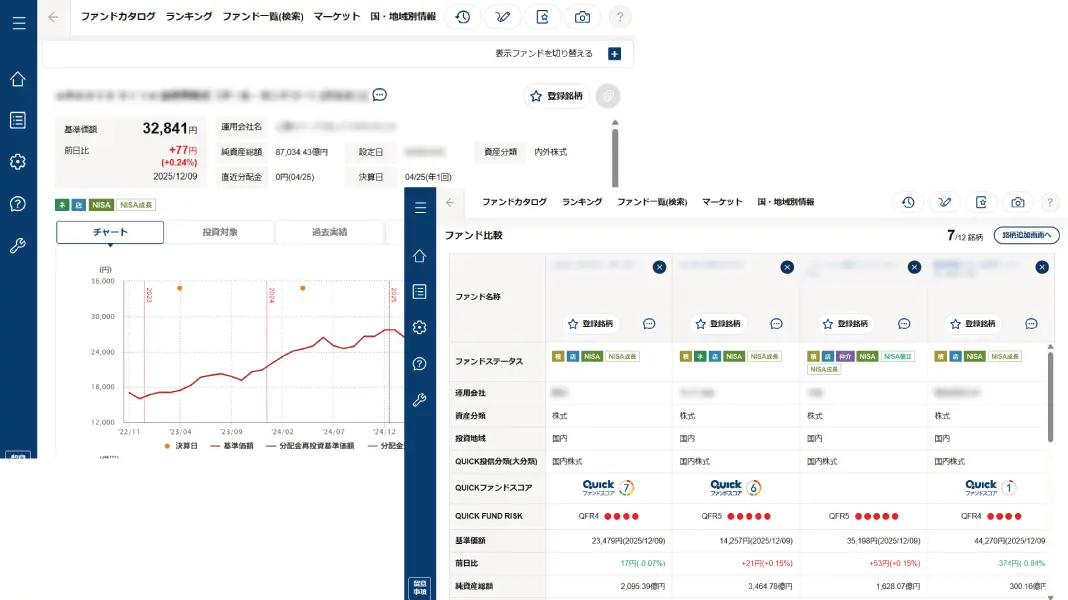Open ファンド一覧(検索) in fund detail window
Image resolution: width=1068 pixels, height=600 pixels.
pos(262,16)
